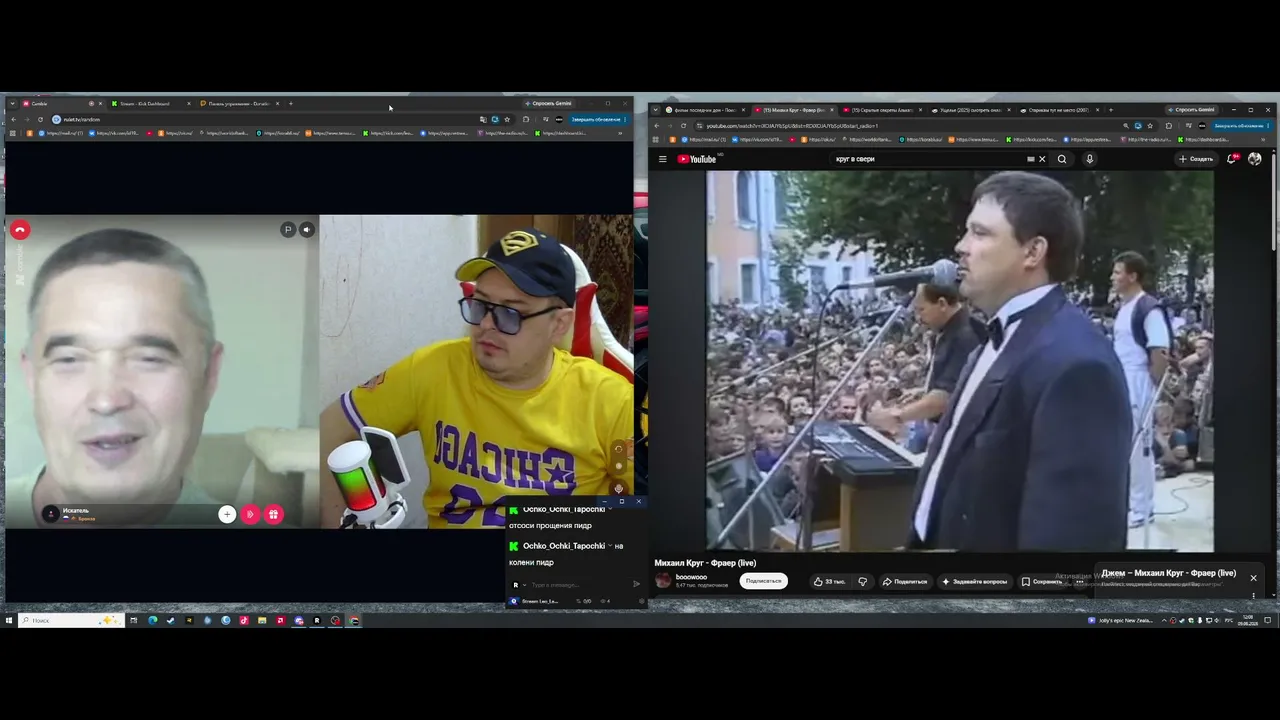Send a gift with the pink gift button
The height and width of the screenshot is (720, 1280).
273,514
